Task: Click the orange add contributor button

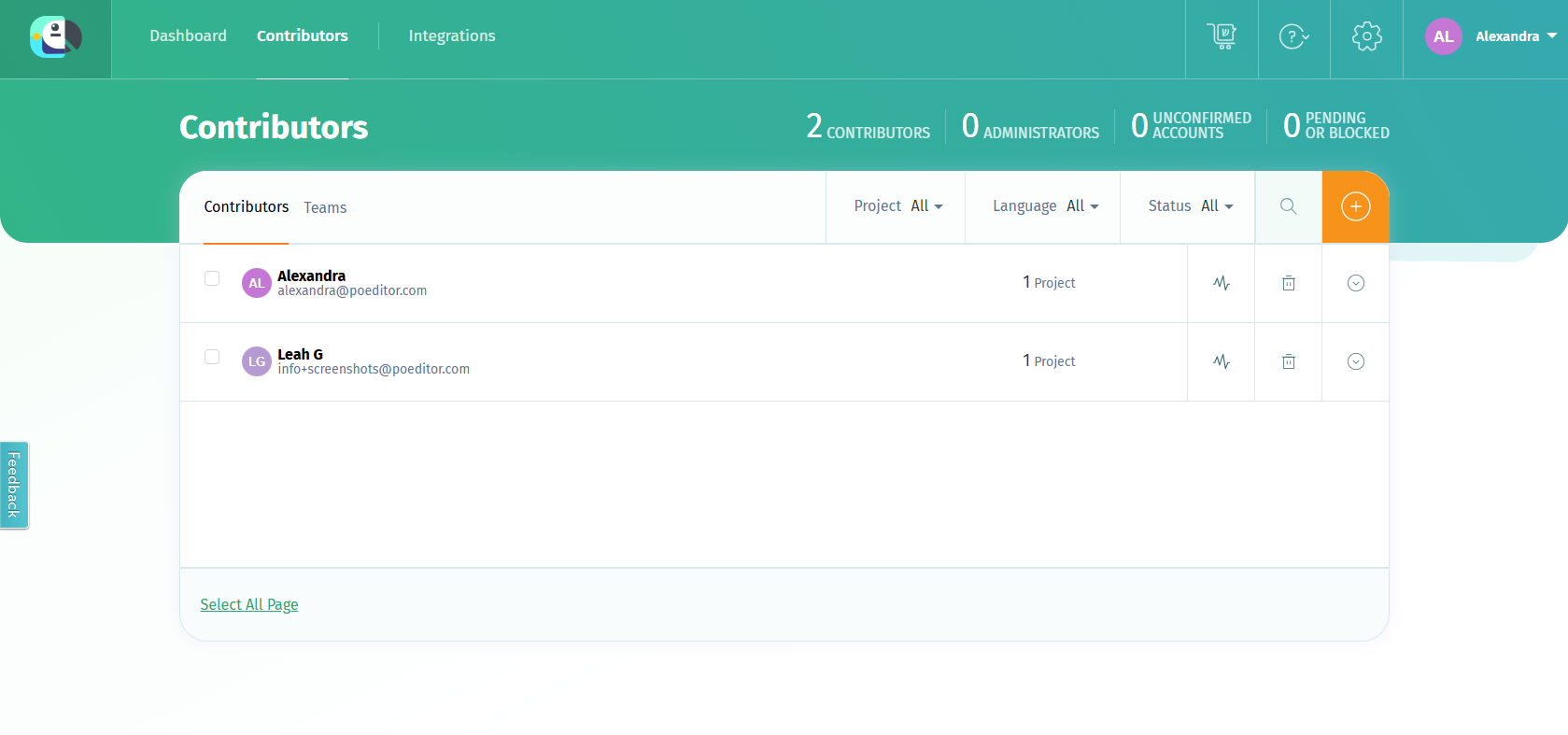Action: [x=1355, y=206]
